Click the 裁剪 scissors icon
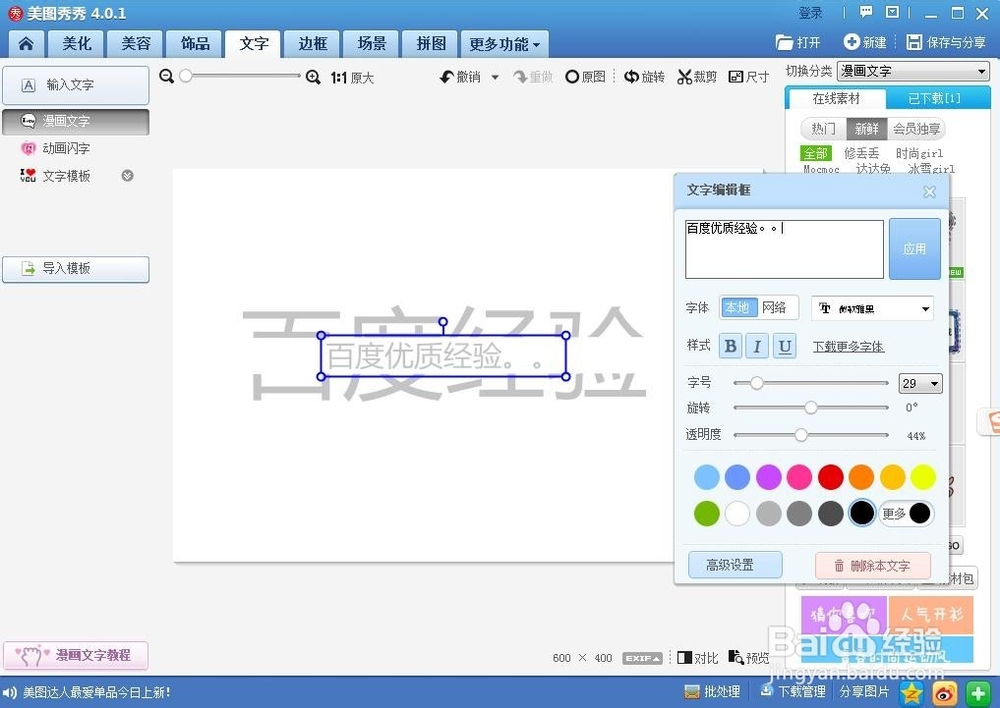Screen dimensions: 1000x708 click(684, 77)
